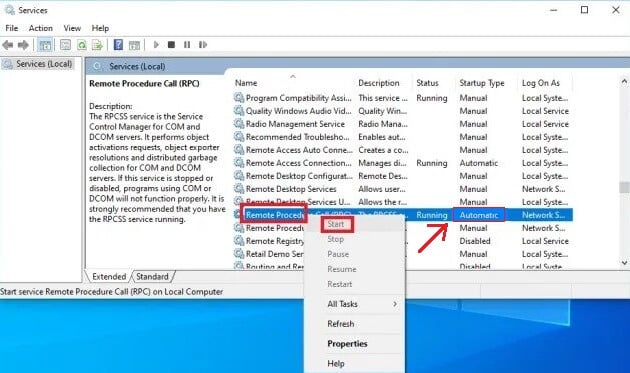Click Automatic startup type of Remote Access Connection
This screenshot has width=630, height=373.
[479, 163]
